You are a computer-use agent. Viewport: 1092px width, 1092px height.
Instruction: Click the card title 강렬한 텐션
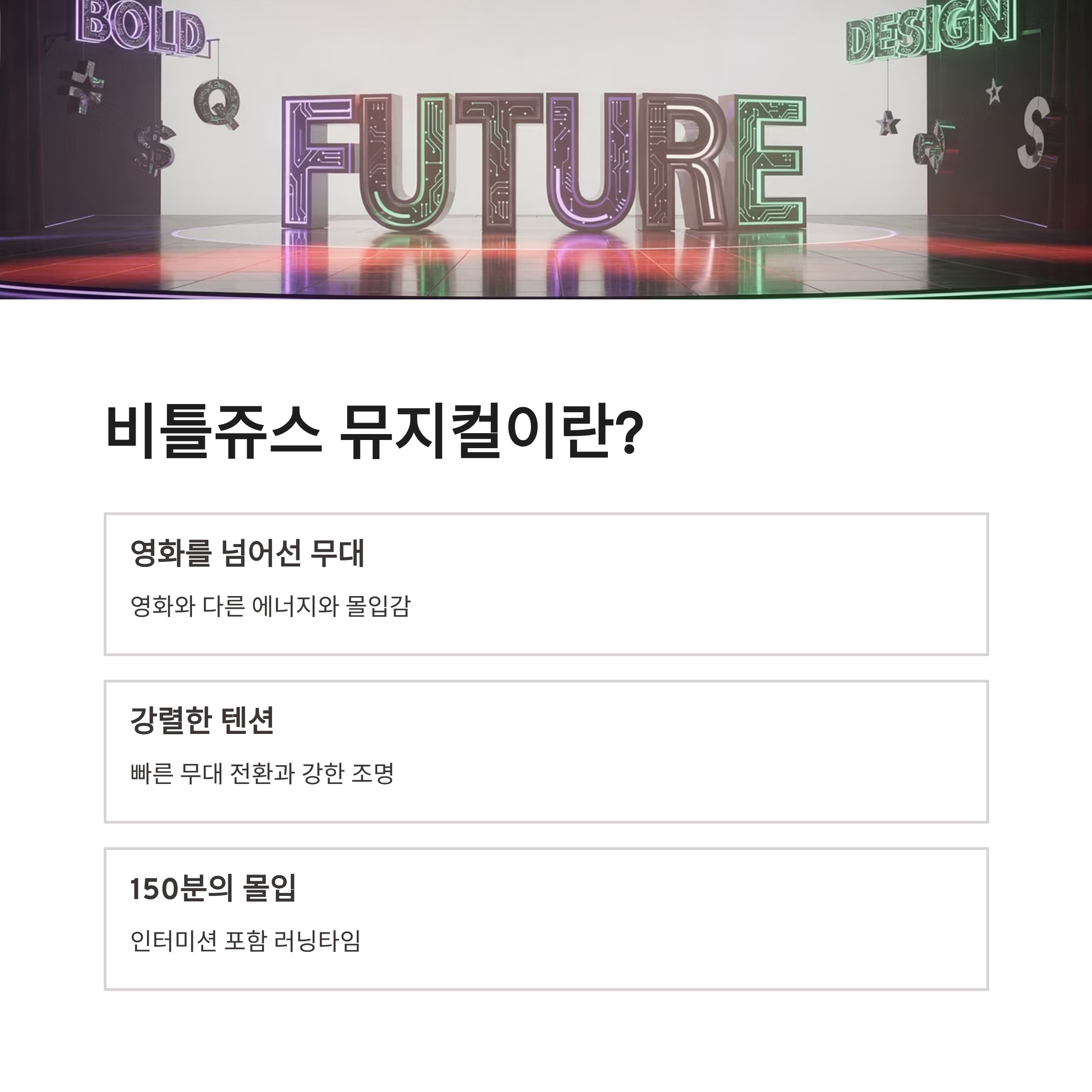coord(202,720)
